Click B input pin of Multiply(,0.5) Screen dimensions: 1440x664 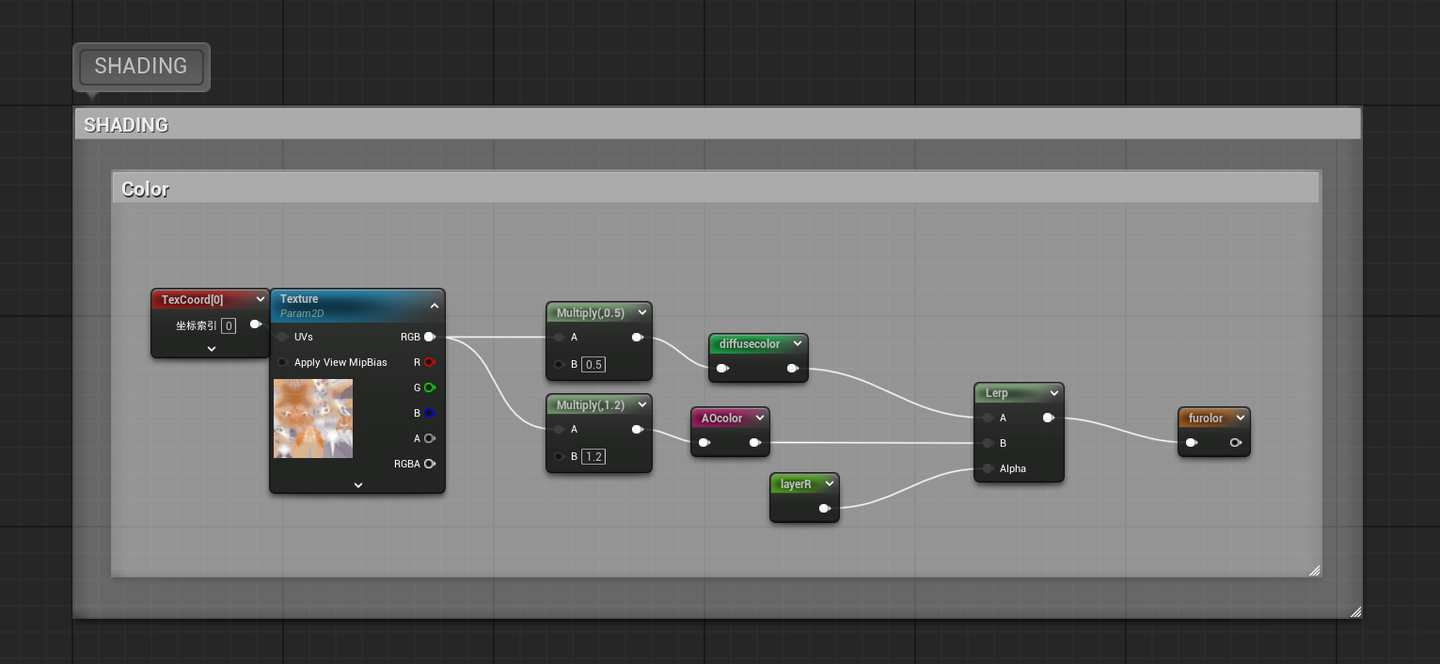tap(559, 364)
